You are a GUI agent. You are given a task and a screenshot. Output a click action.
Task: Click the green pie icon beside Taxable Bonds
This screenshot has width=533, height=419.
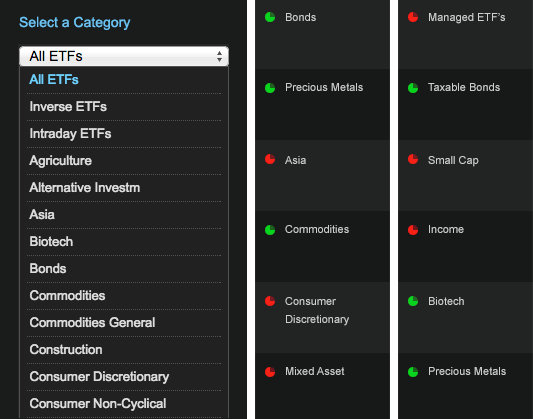click(413, 88)
